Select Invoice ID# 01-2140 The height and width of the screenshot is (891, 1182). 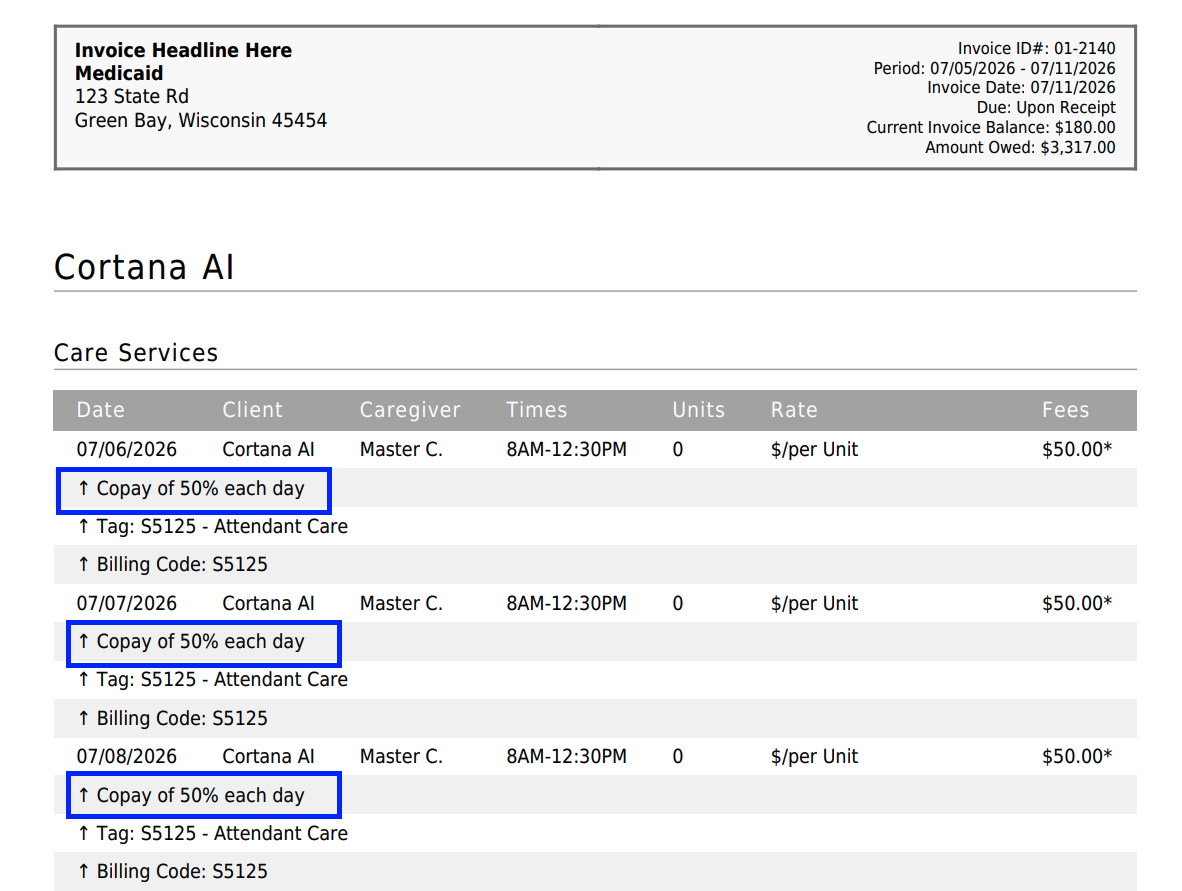(1037, 48)
